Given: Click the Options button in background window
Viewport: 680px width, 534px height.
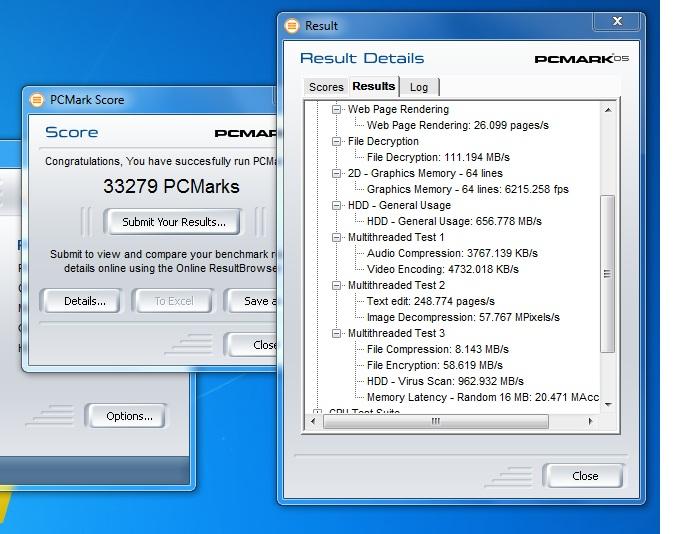Looking at the screenshot, I should point(129,416).
